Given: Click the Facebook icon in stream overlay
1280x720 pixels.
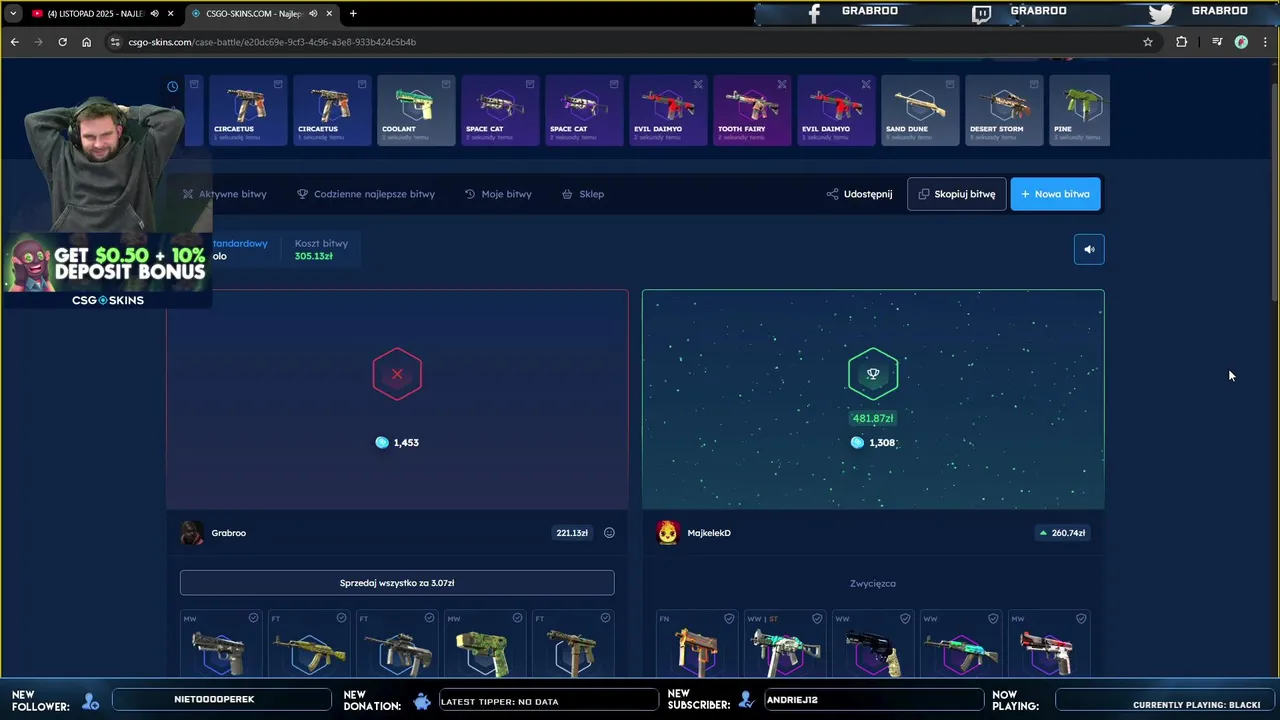Looking at the screenshot, I should click(814, 13).
